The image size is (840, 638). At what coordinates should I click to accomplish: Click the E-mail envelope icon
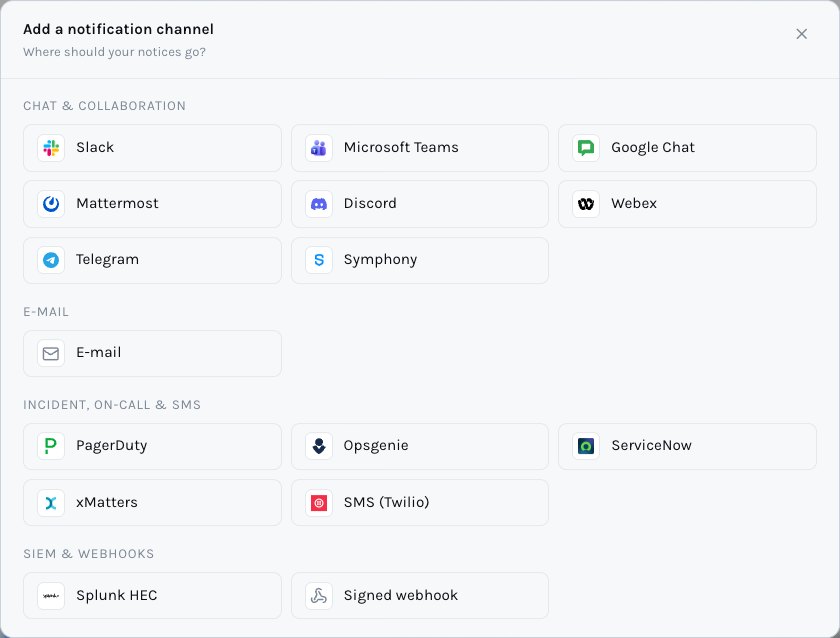(51, 354)
